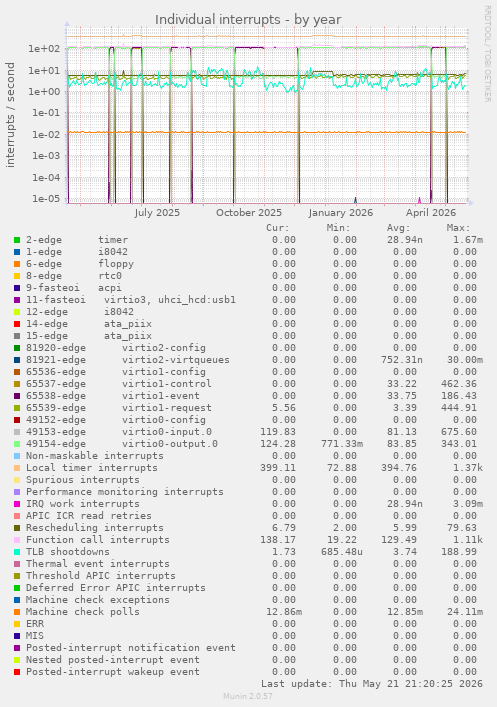This screenshot has height=707, width=497.
Task: Click the Rescheduling interrupts legend swatch
Action: click(x=17, y=528)
